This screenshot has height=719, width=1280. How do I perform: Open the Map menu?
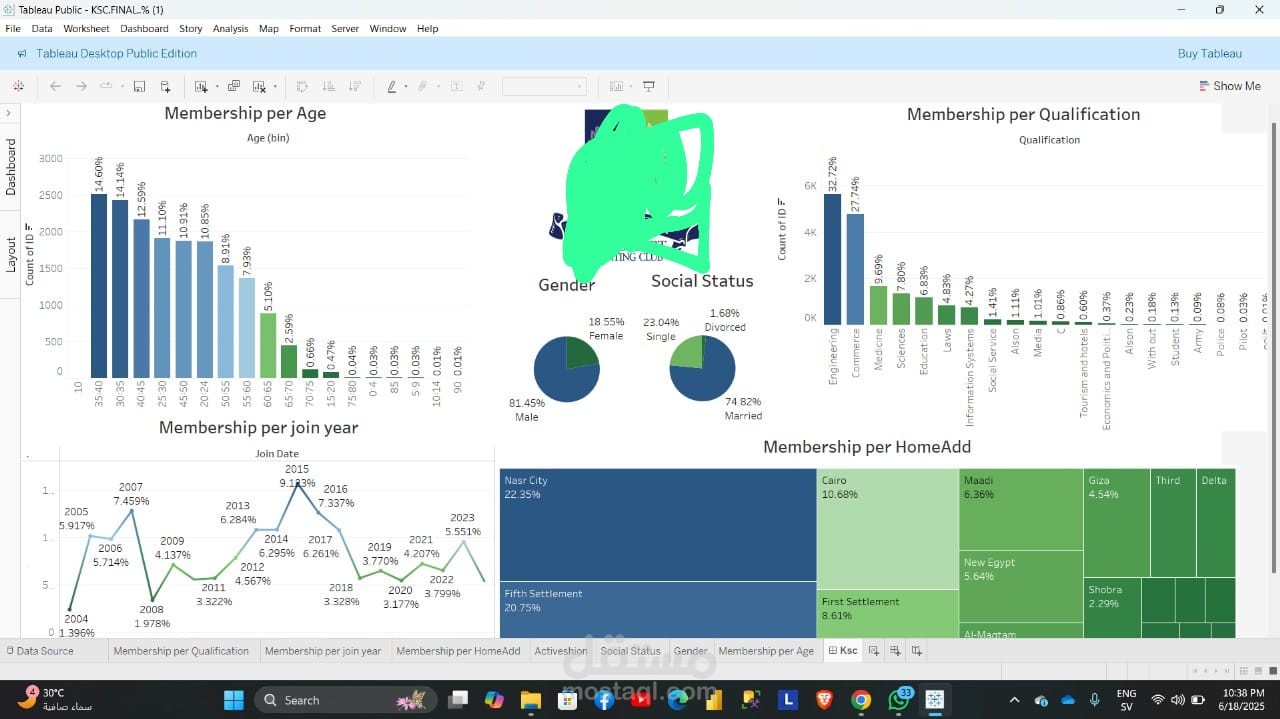pos(269,29)
